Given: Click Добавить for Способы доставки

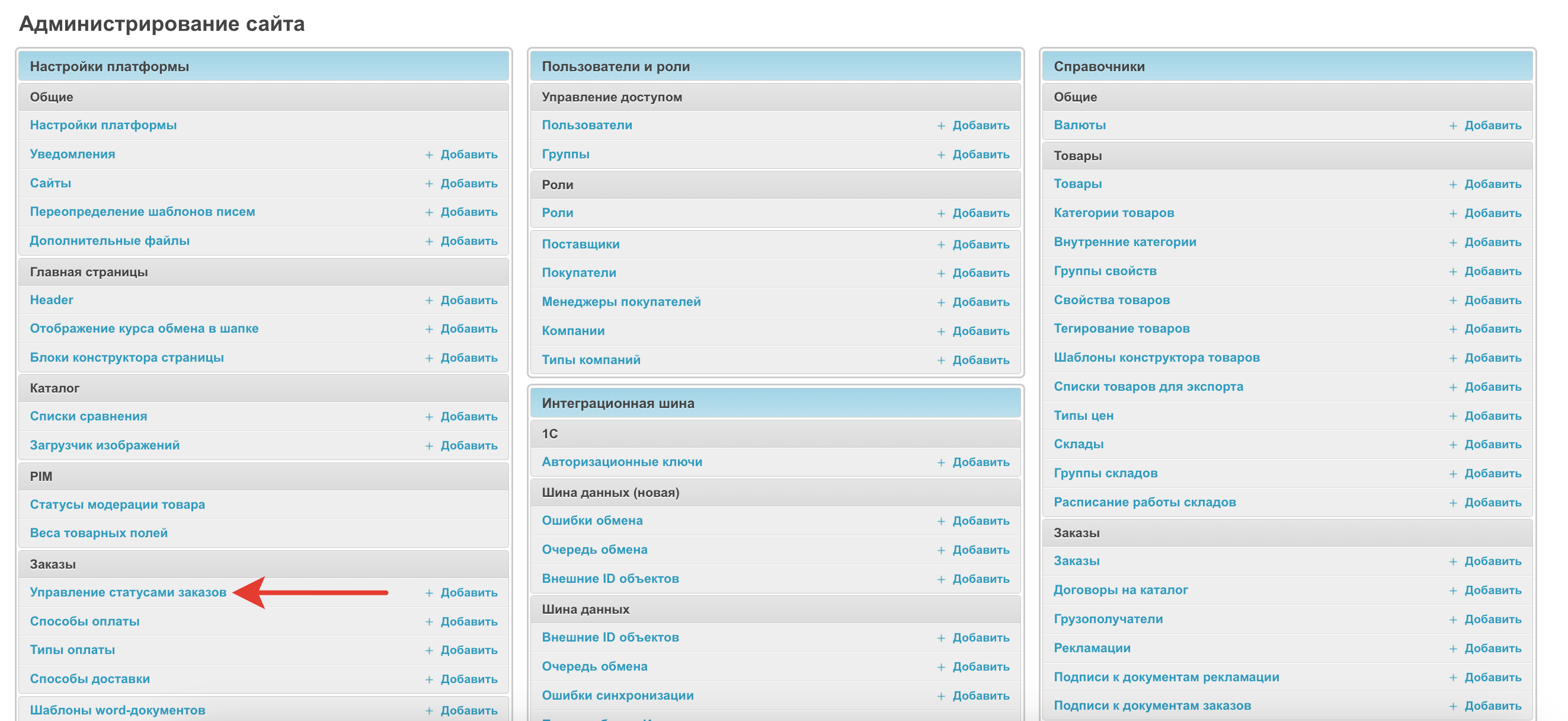Looking at the screenshot, I should point(469,679).
